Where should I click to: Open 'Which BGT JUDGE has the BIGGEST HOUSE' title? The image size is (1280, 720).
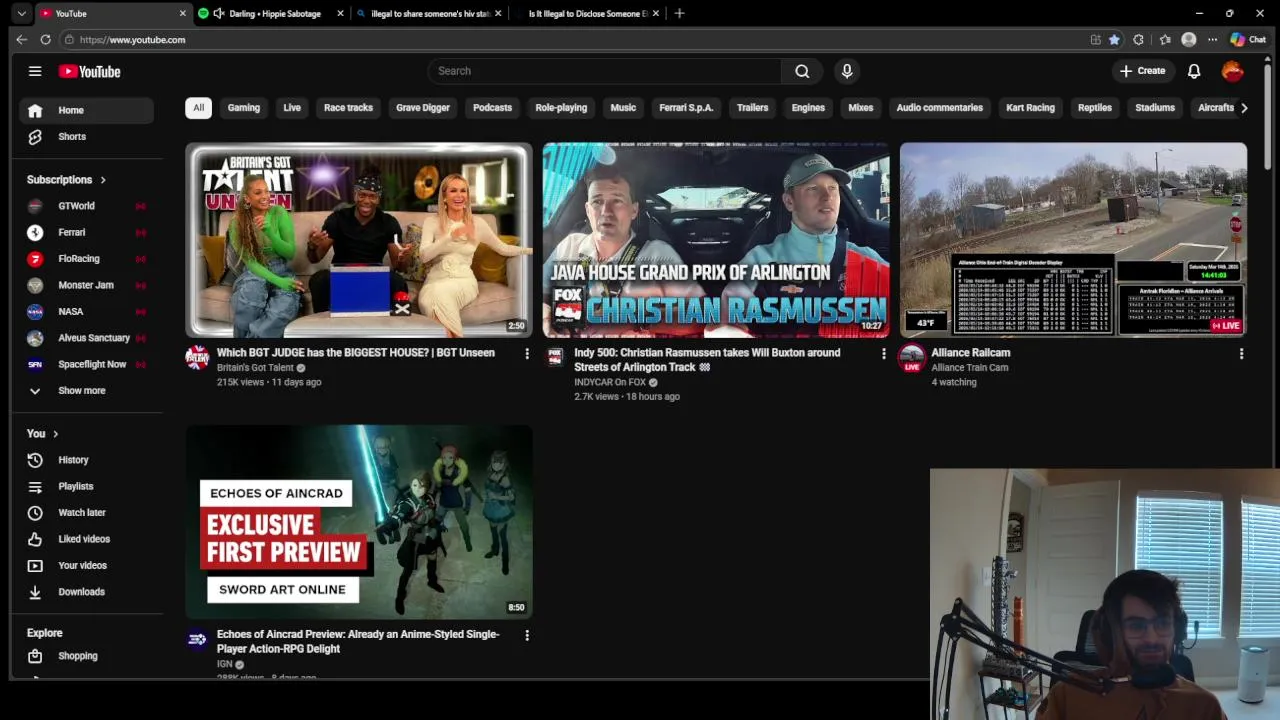tap(355, 353)
